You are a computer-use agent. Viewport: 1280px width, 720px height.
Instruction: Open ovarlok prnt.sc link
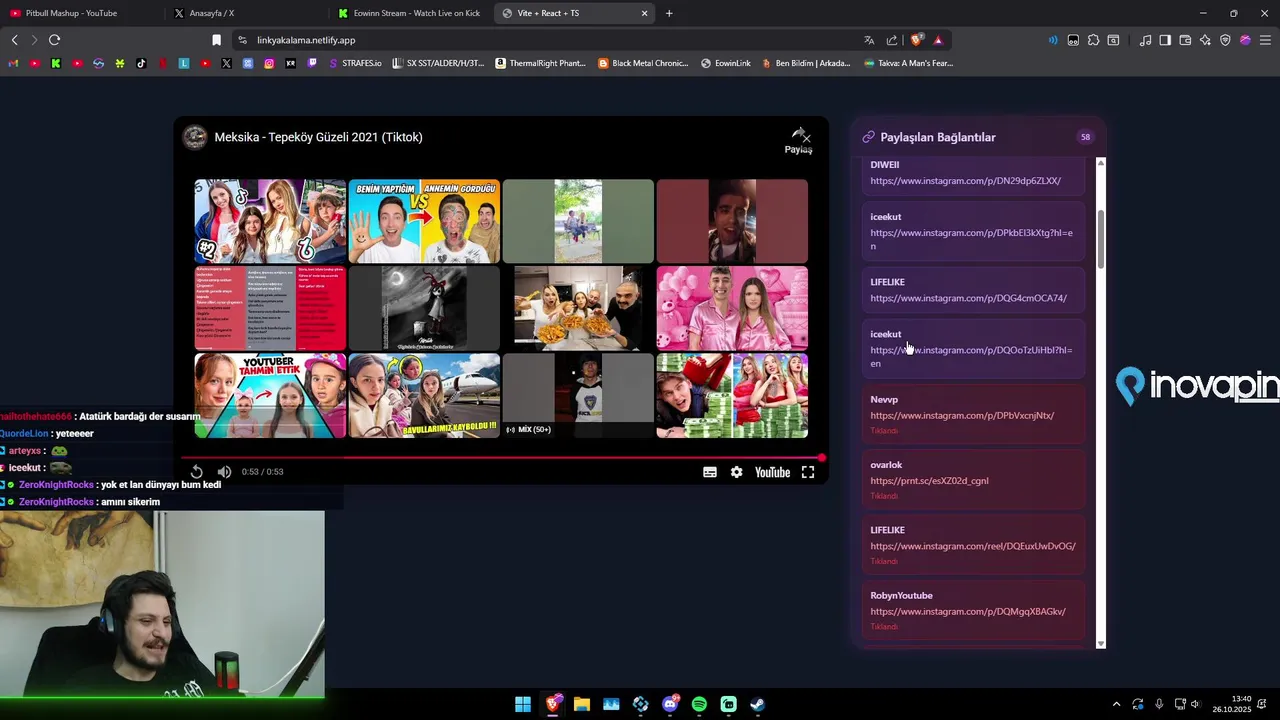[929, 481]
